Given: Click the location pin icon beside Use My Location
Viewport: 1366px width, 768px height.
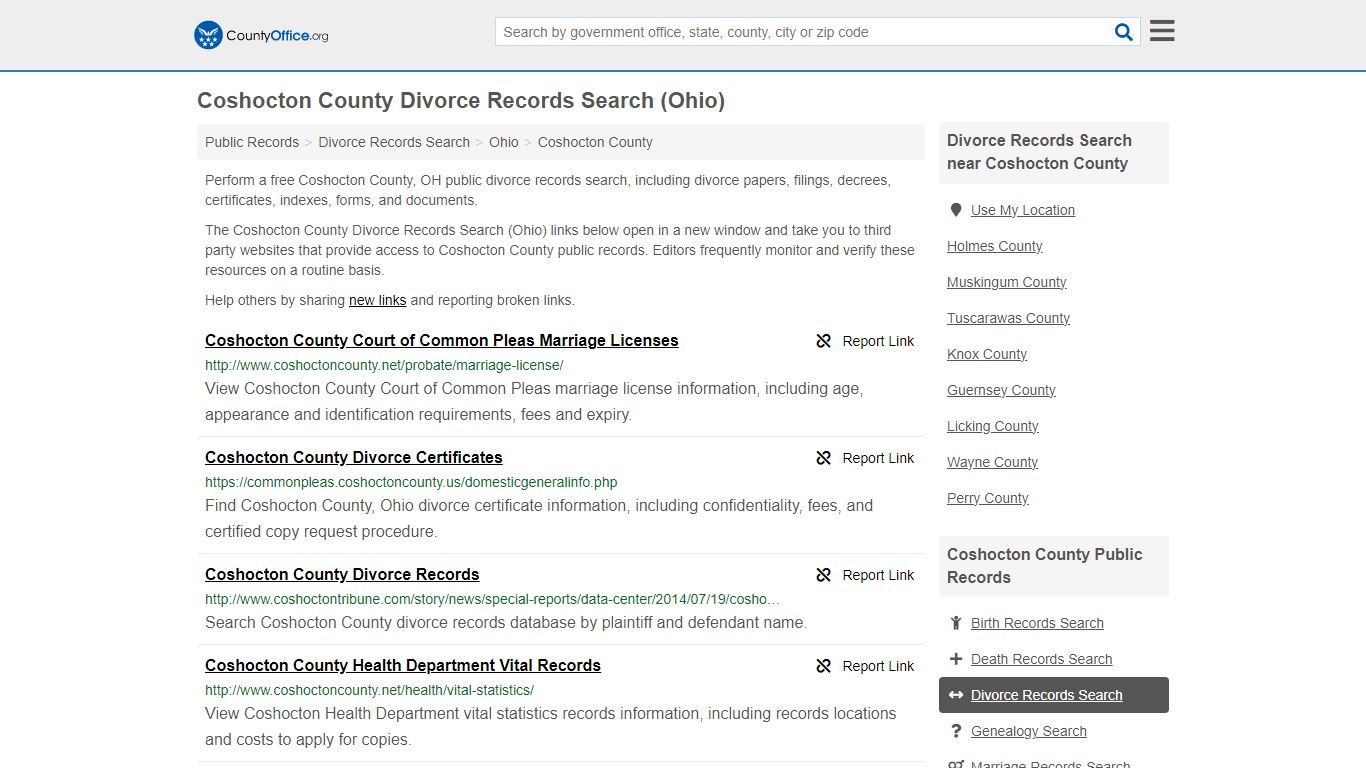Looking at the screenshot, I should coord(956,210).
